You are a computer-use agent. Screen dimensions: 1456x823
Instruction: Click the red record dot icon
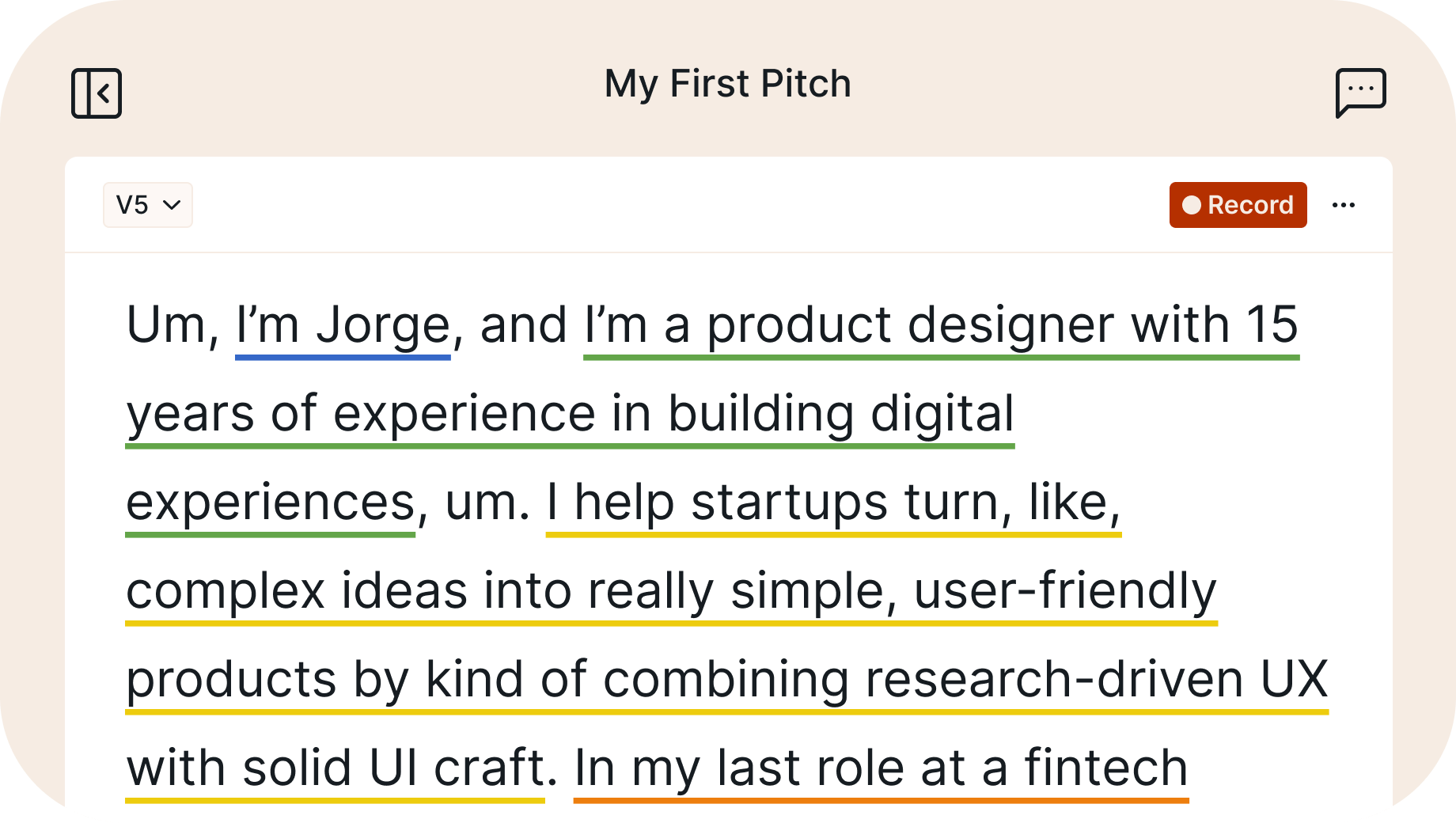(1191, 205)
